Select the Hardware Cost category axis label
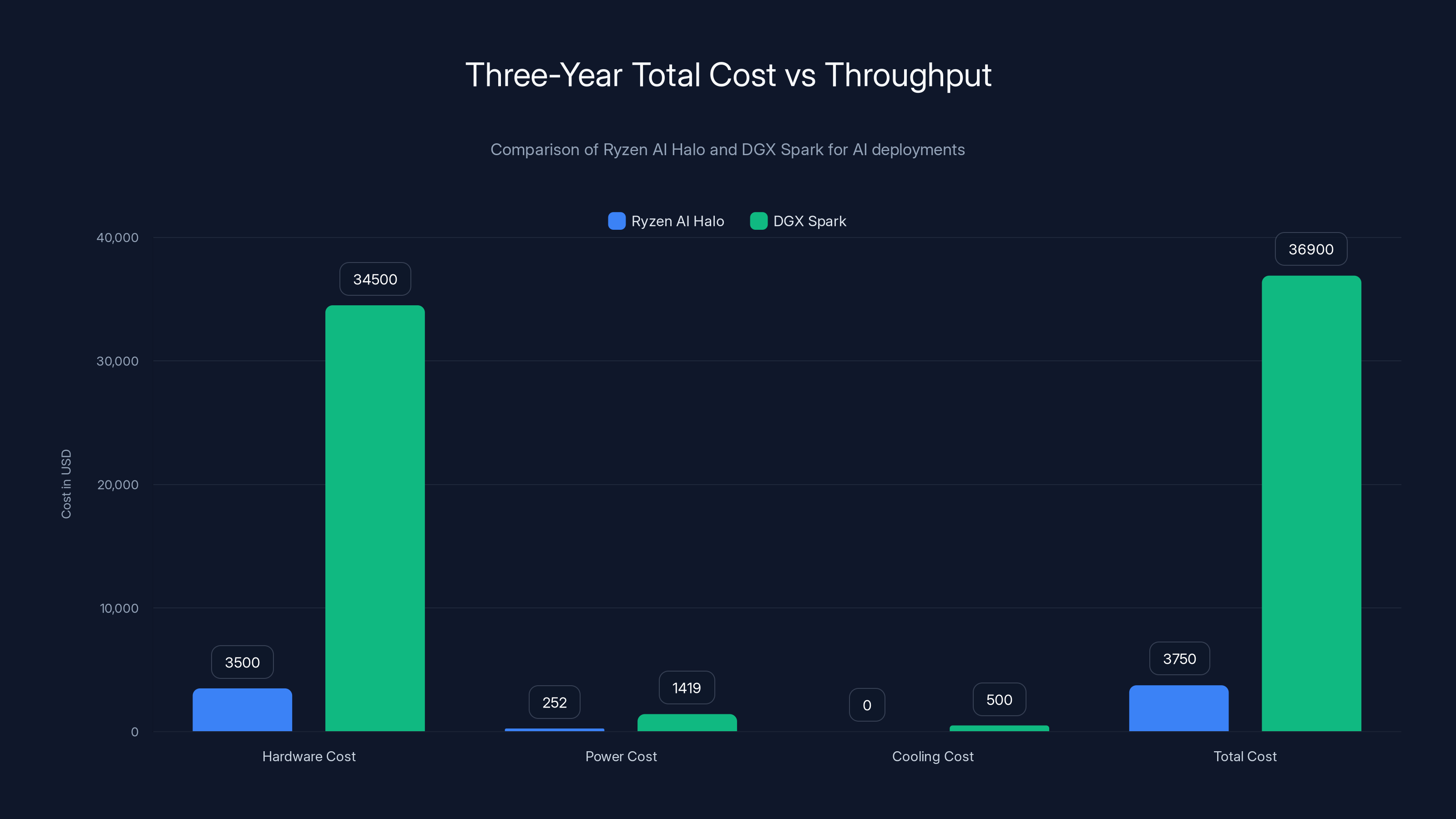 pyautogui.click(x=308, y=756)
